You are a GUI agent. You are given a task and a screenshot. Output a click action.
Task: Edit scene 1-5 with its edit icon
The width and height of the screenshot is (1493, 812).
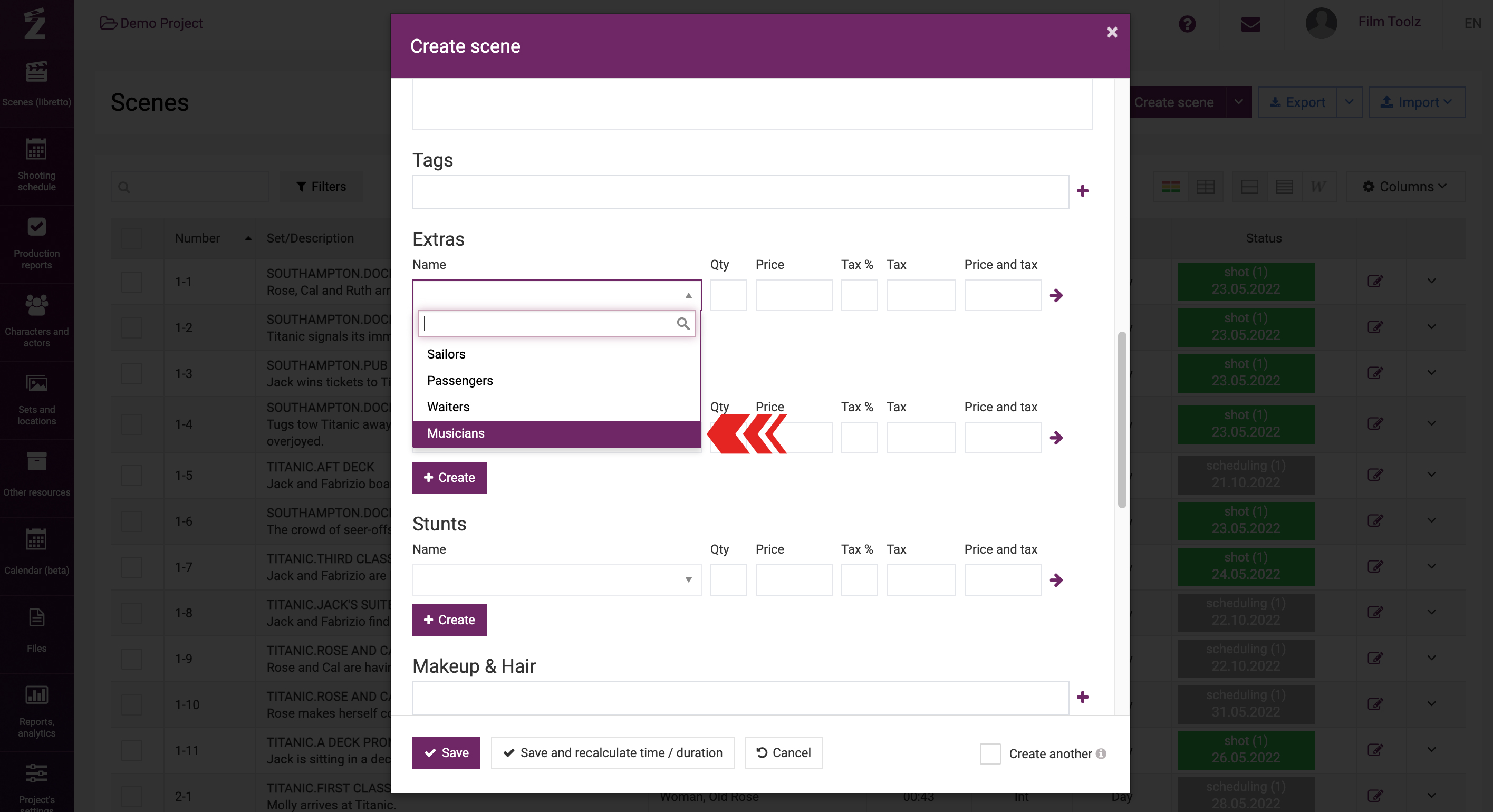(x=1375, y=475)
